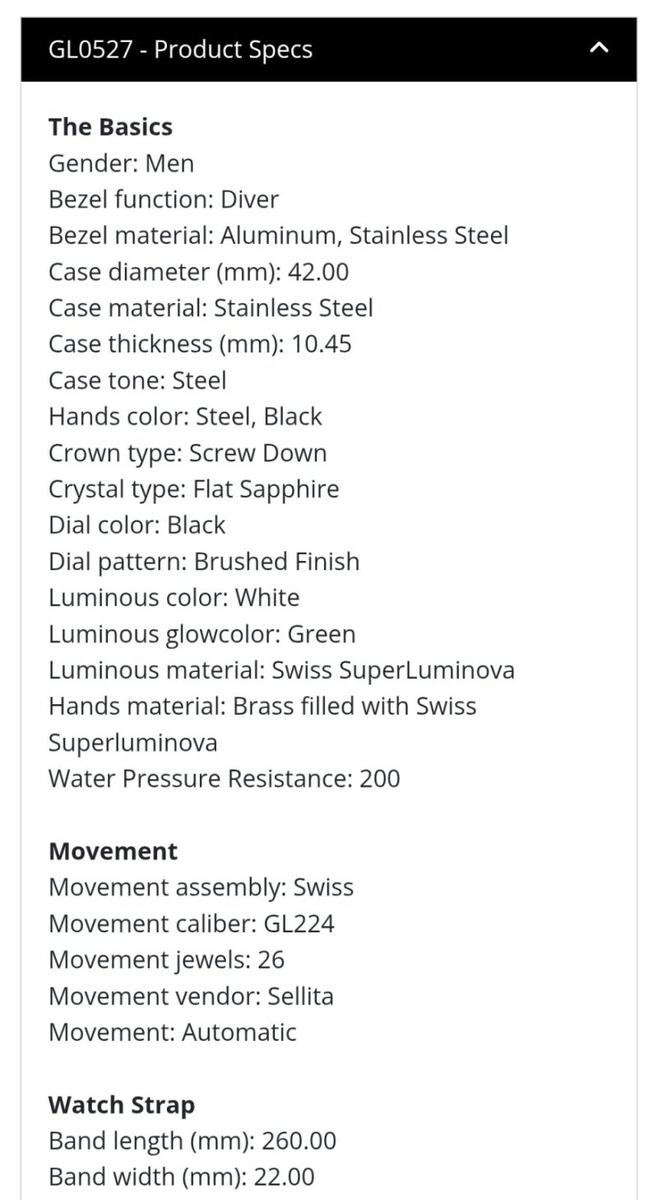The width and height of the screenshot is (658, 1200).
Task: Select Band length 260.00 line
Action: pyautogui.click(x=192, y=1141)
